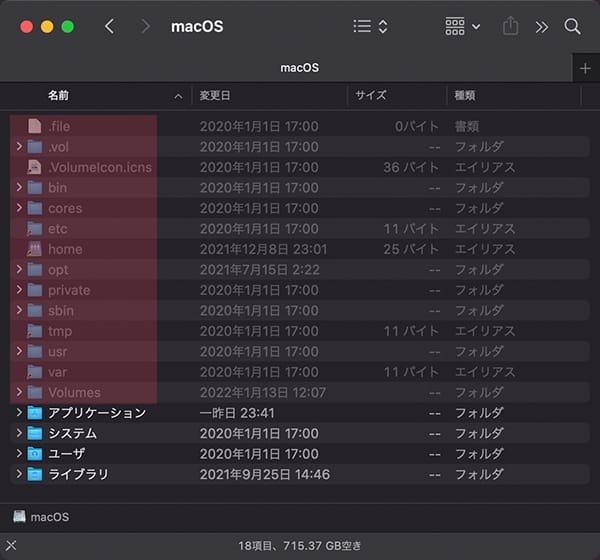Open the list view switcher
Viewport: 600px width, 560px height.
(370, 26)
